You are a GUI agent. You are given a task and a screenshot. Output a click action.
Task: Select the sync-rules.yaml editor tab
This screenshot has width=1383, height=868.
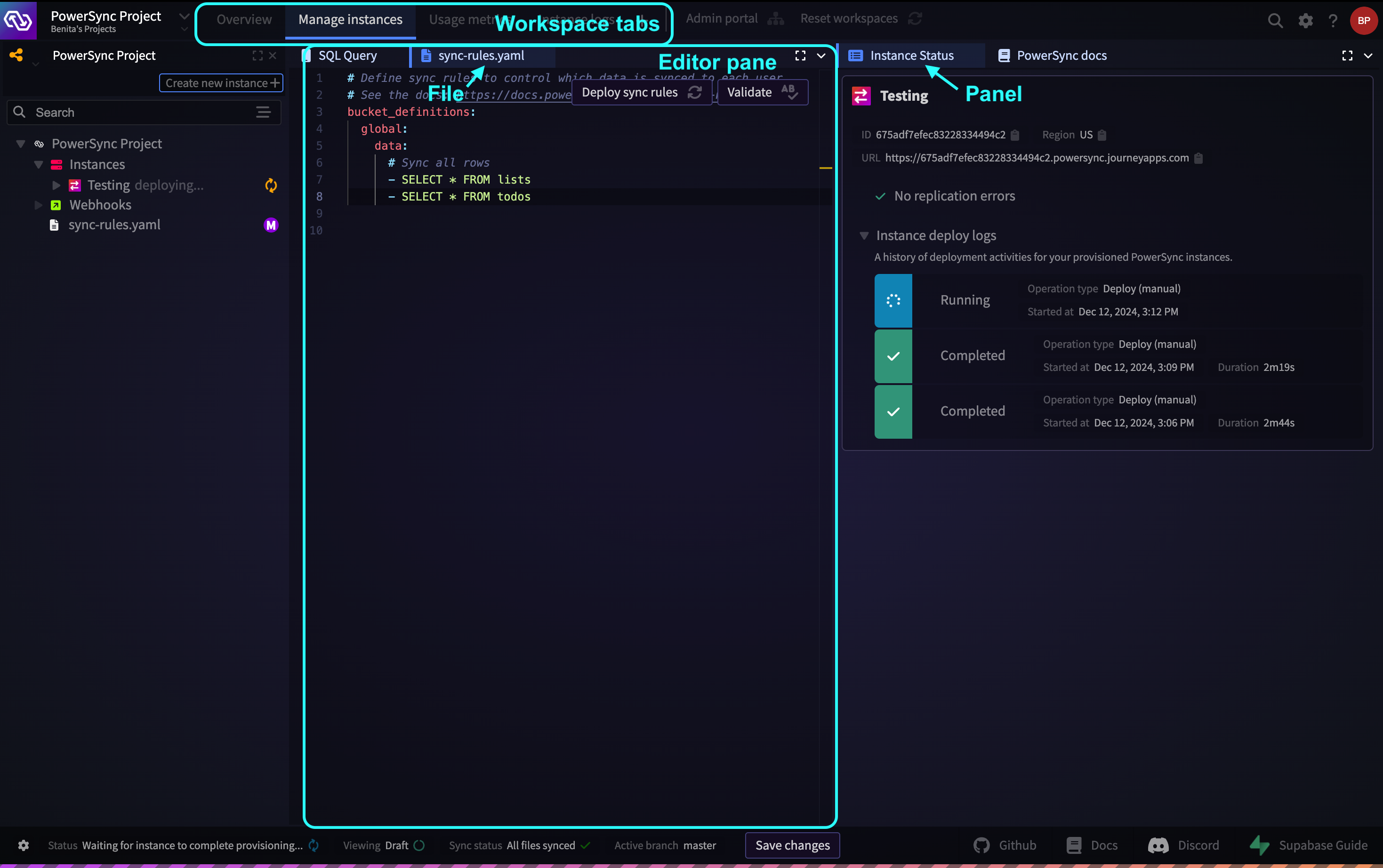point(481,55)
